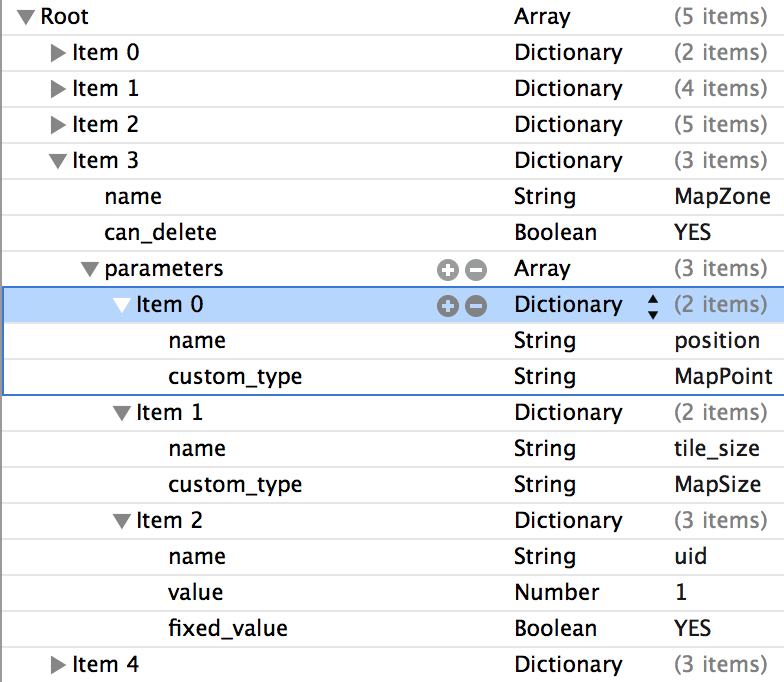Select the can_delete key row
The height and width of the screenshot is (682, 784).
[392, 233]
